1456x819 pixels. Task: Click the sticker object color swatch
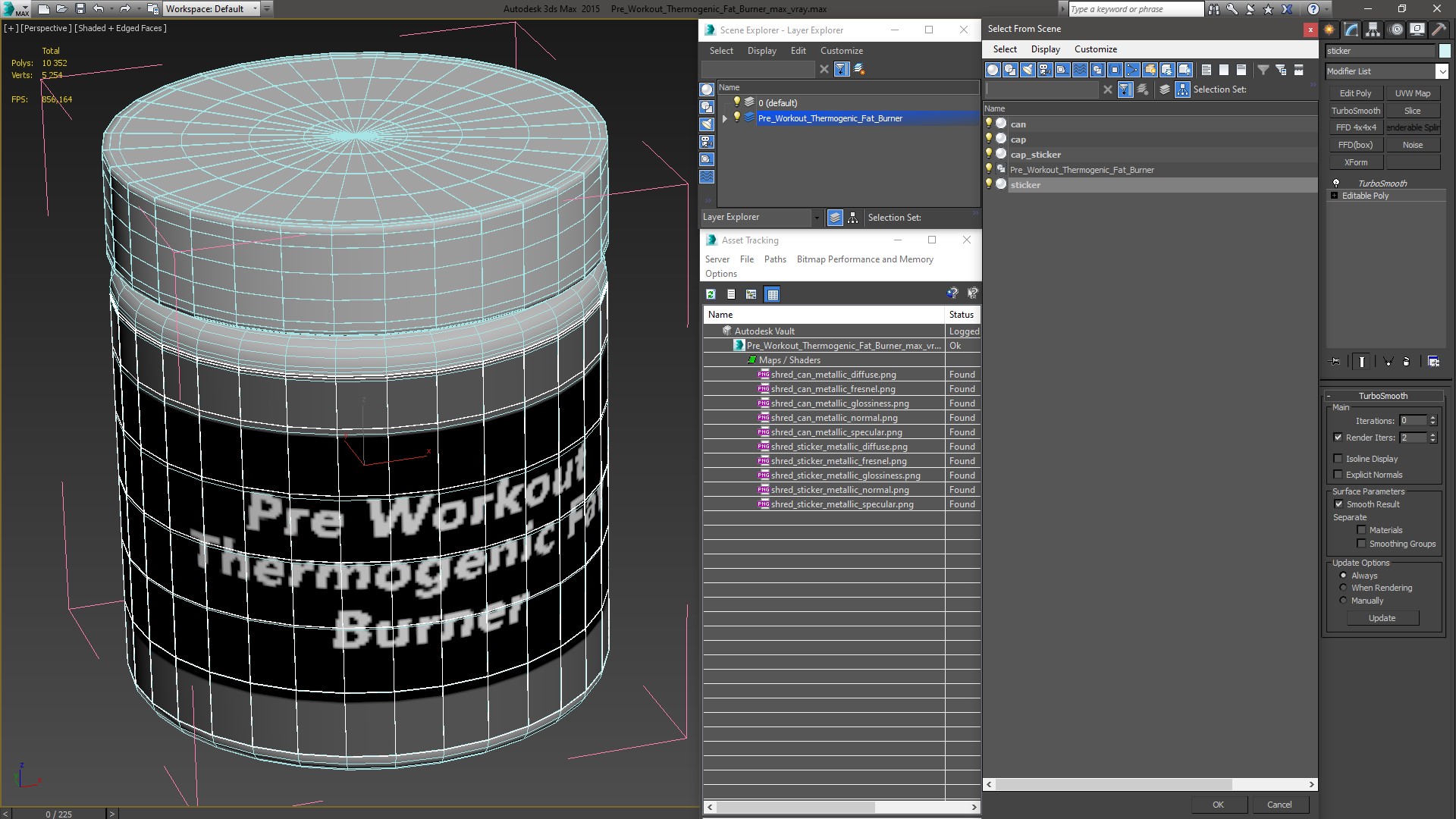point(1445,51)
